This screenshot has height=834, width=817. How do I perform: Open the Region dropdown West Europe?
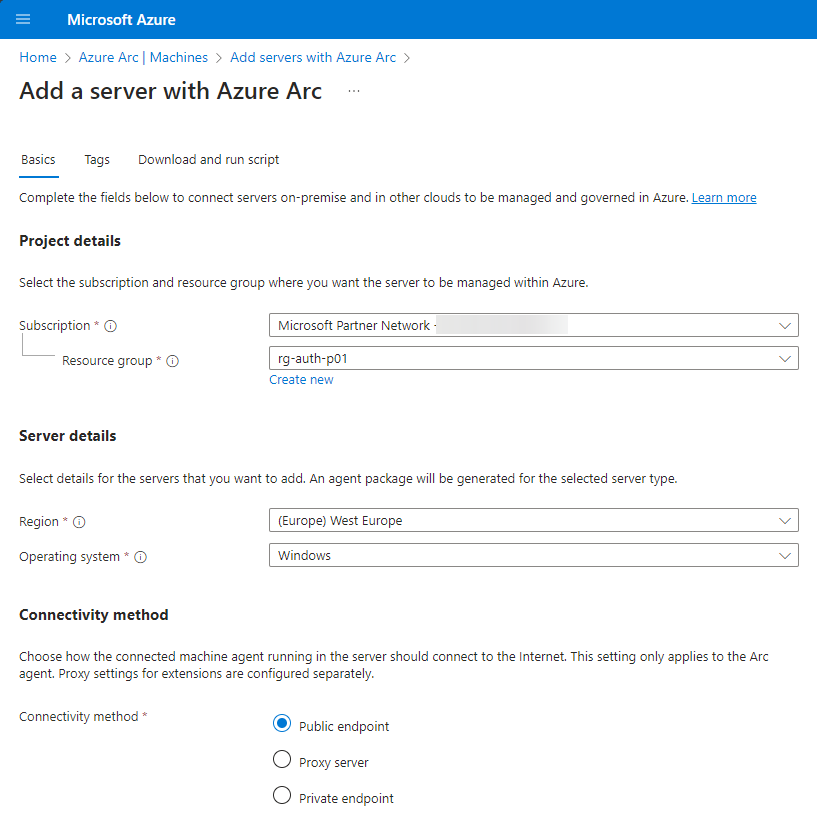pyautogui.click(x=533, y=520)
